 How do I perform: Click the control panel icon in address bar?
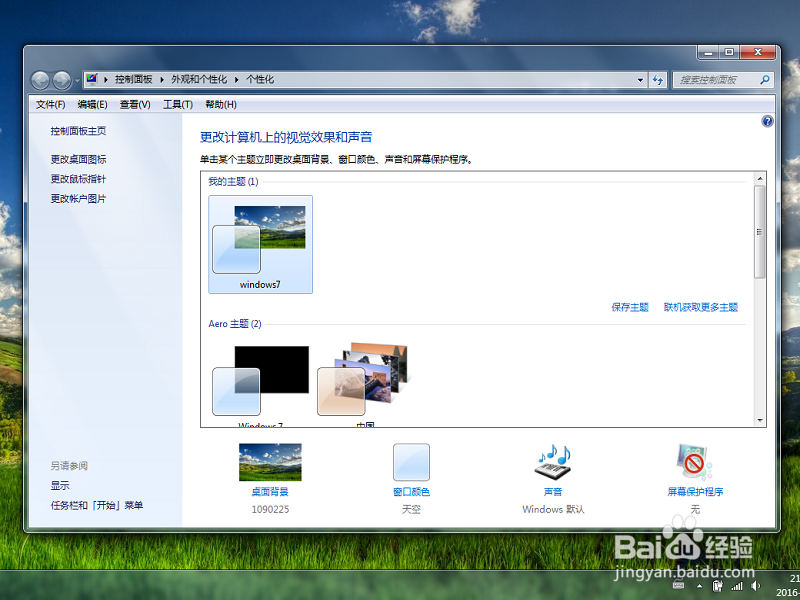pos(92,79)
